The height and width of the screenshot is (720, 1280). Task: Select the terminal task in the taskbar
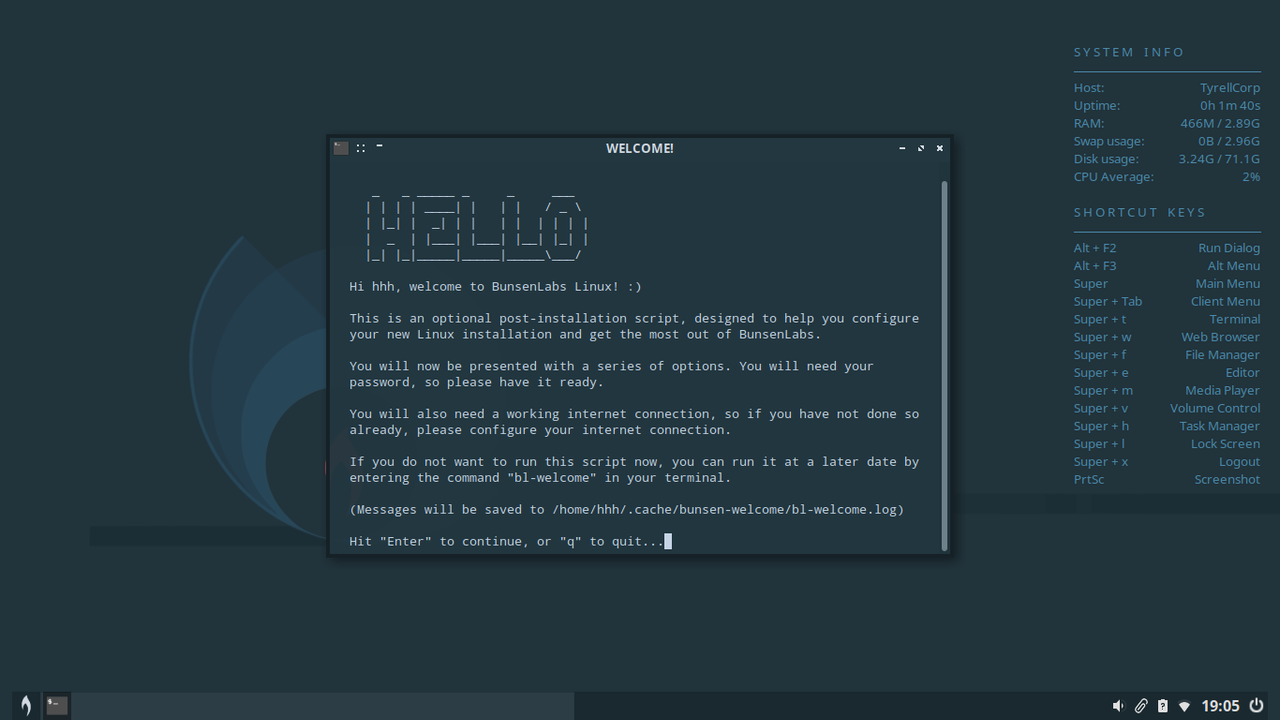[57, 705]
